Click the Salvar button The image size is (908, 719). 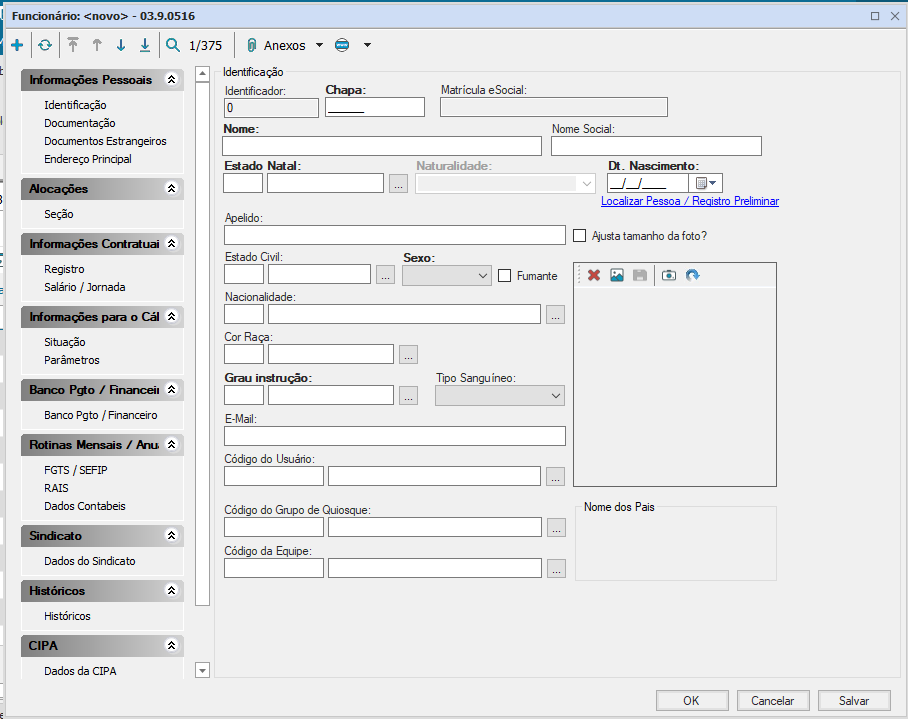[853, 701]
